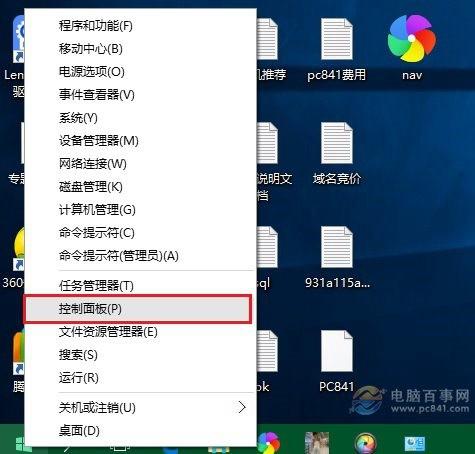
Task: Choose 桌面(D) to show desktop
Action: 140,430
